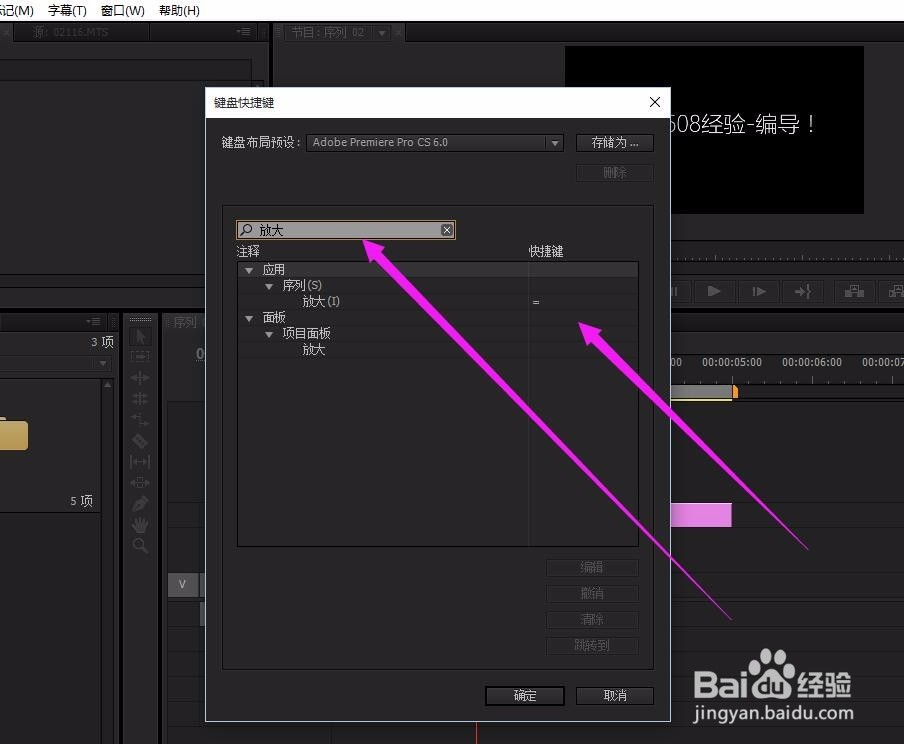
Task: Select the Rate Stretch tool
Action: coord(140,420)
